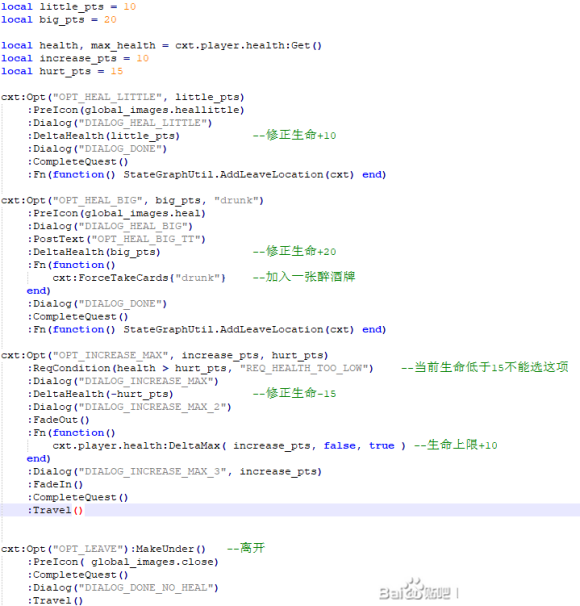Screen dimensions: 580x606
Task: Click the "OPT_LEAVE" string
Action: click(x=88, y=549)
